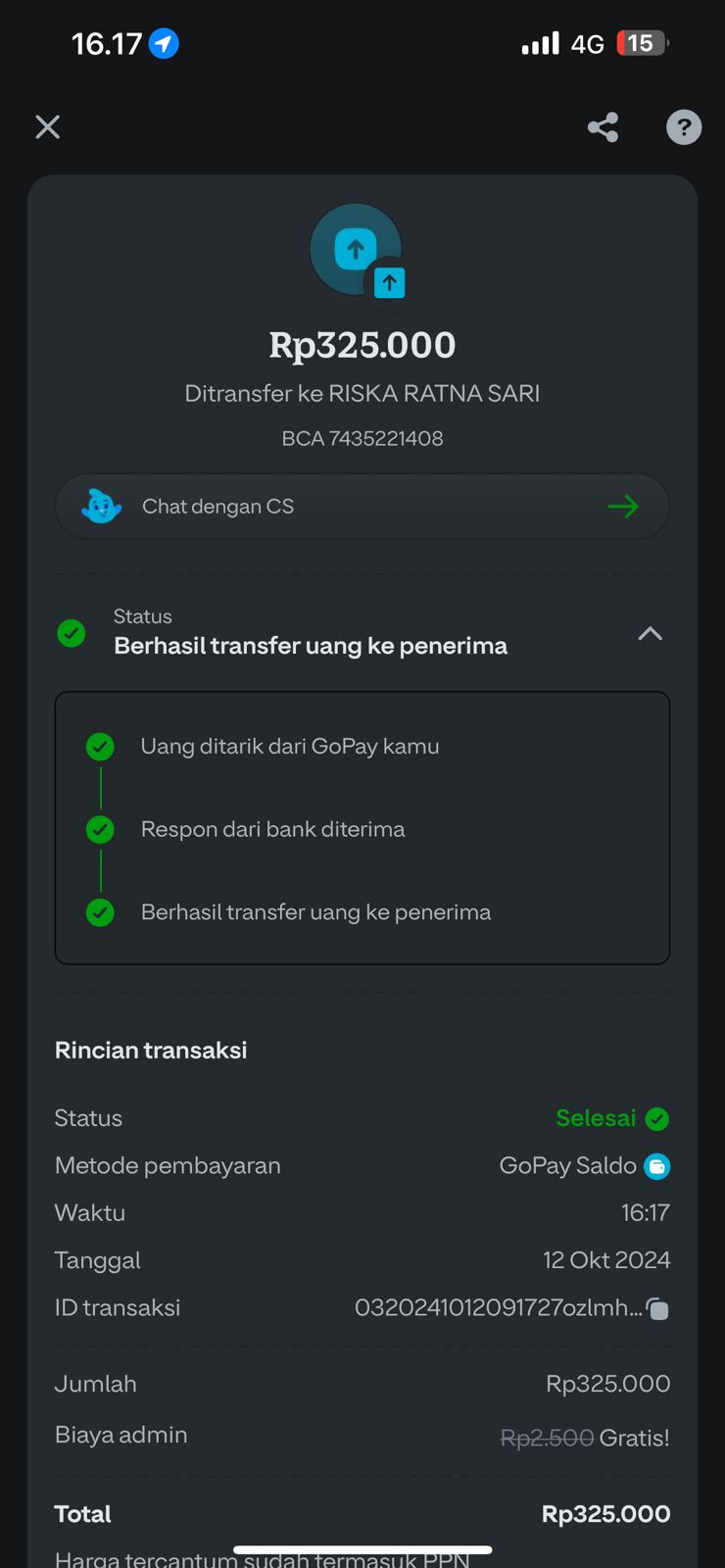
Task: Collapse the Status section chevron
Action: [650, 634]
